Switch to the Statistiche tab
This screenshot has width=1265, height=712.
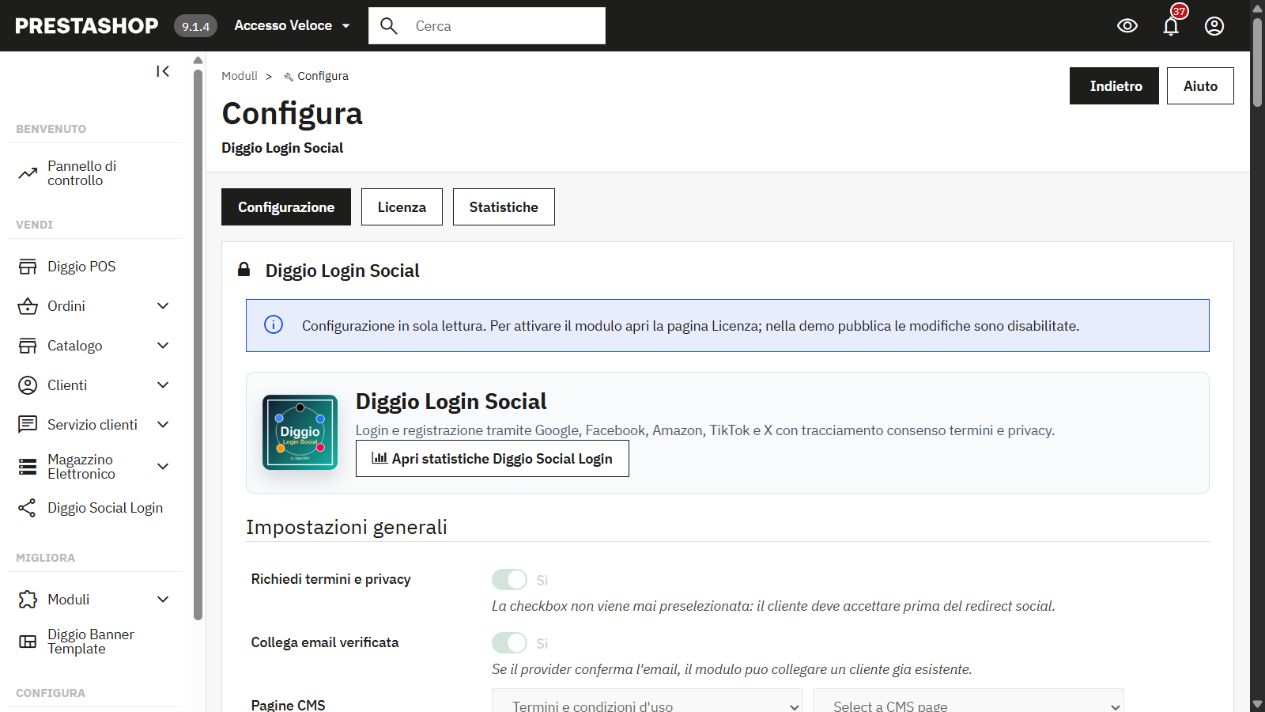504,207
